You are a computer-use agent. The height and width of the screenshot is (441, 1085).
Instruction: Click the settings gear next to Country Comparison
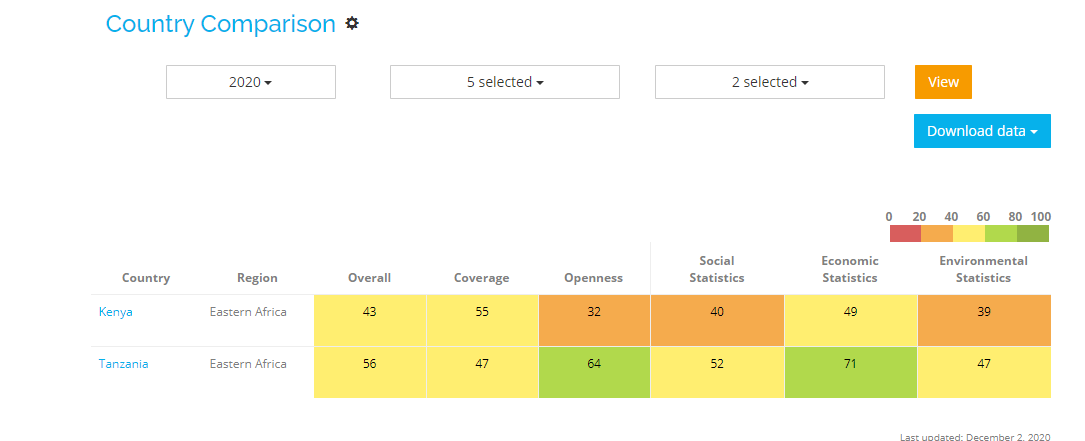352,23
